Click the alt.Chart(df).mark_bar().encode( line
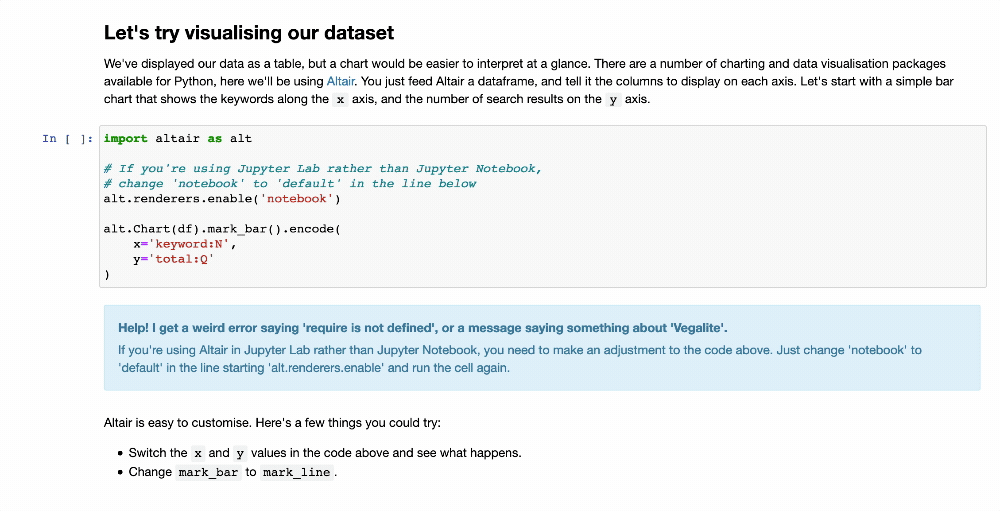The height and width of the screenshot is (511, 1000). click(222, 229)
